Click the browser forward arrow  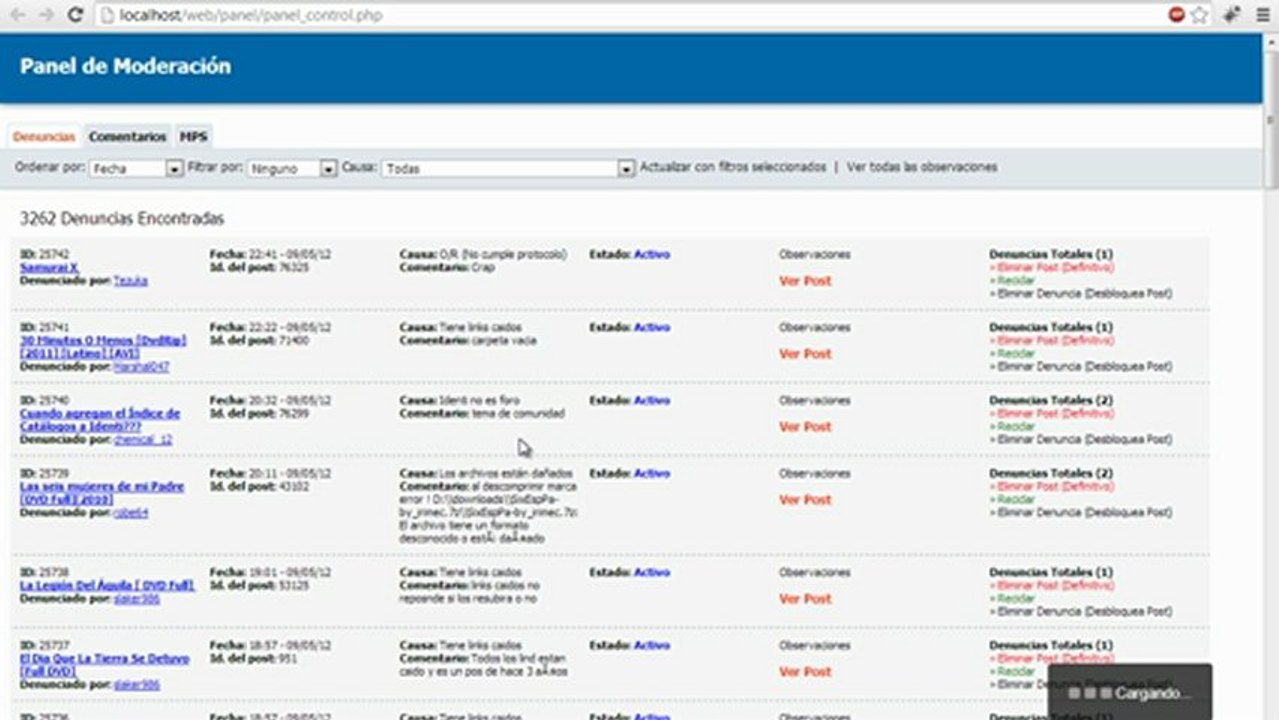[x=46, y=15]
